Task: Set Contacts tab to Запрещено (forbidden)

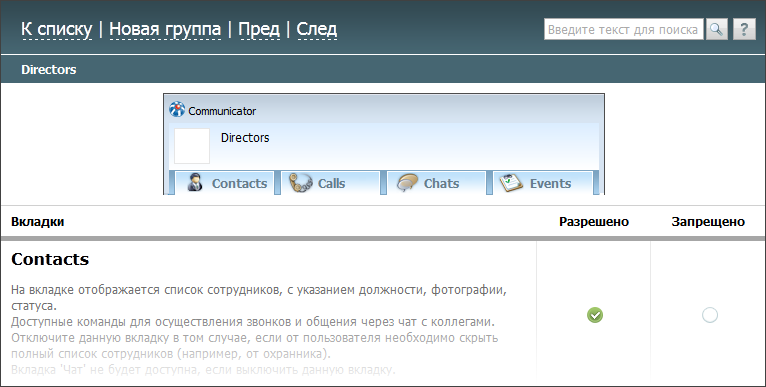Action: [x=709, y=315]
